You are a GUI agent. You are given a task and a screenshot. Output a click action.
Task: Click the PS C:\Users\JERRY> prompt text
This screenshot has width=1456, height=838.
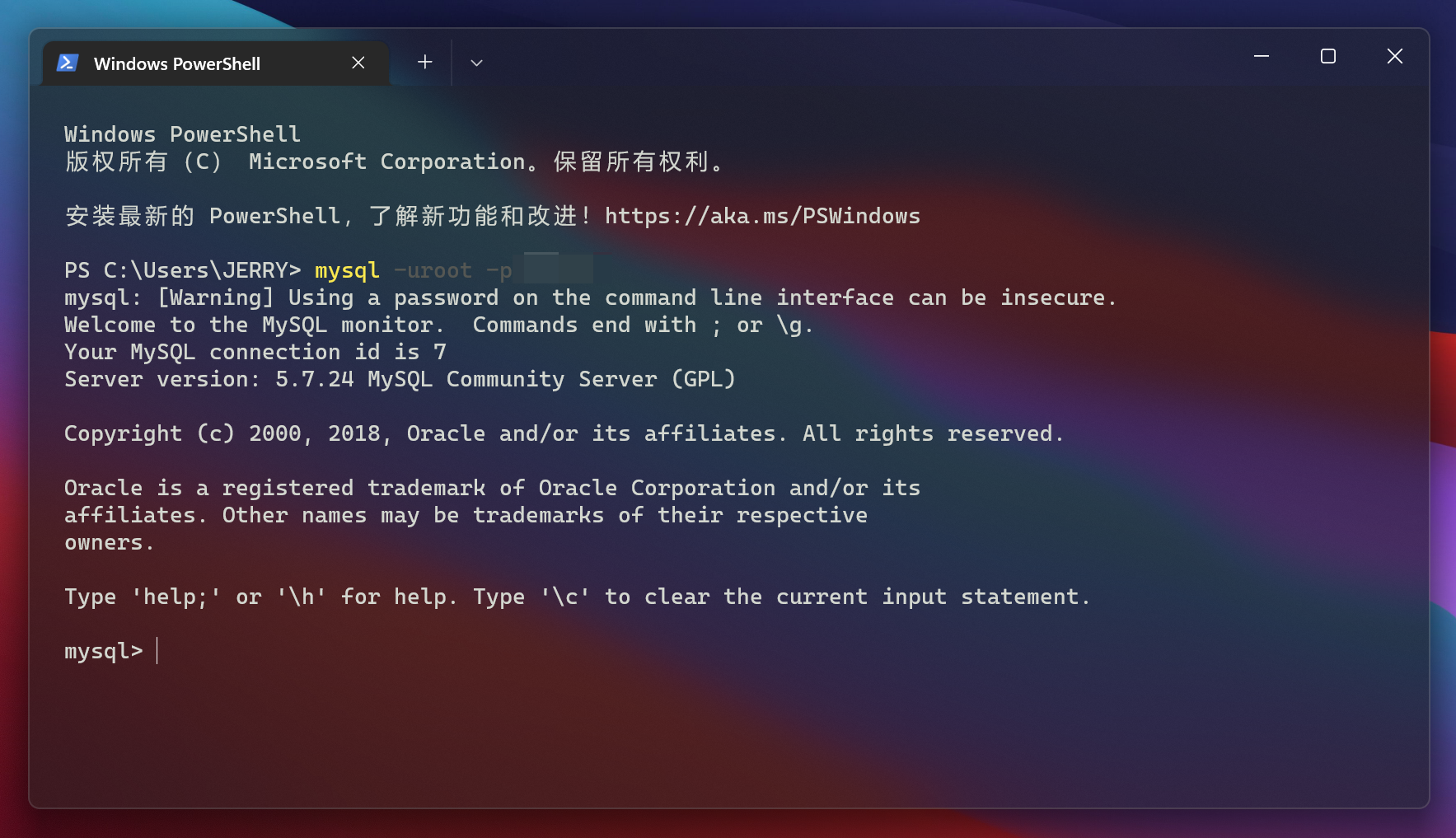182,270
